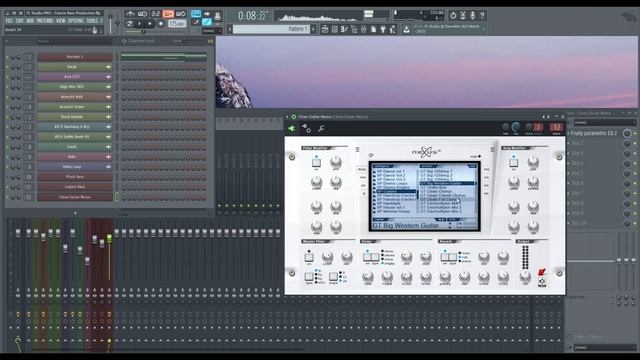Toggle Nexus Master Filter on button

309,257
